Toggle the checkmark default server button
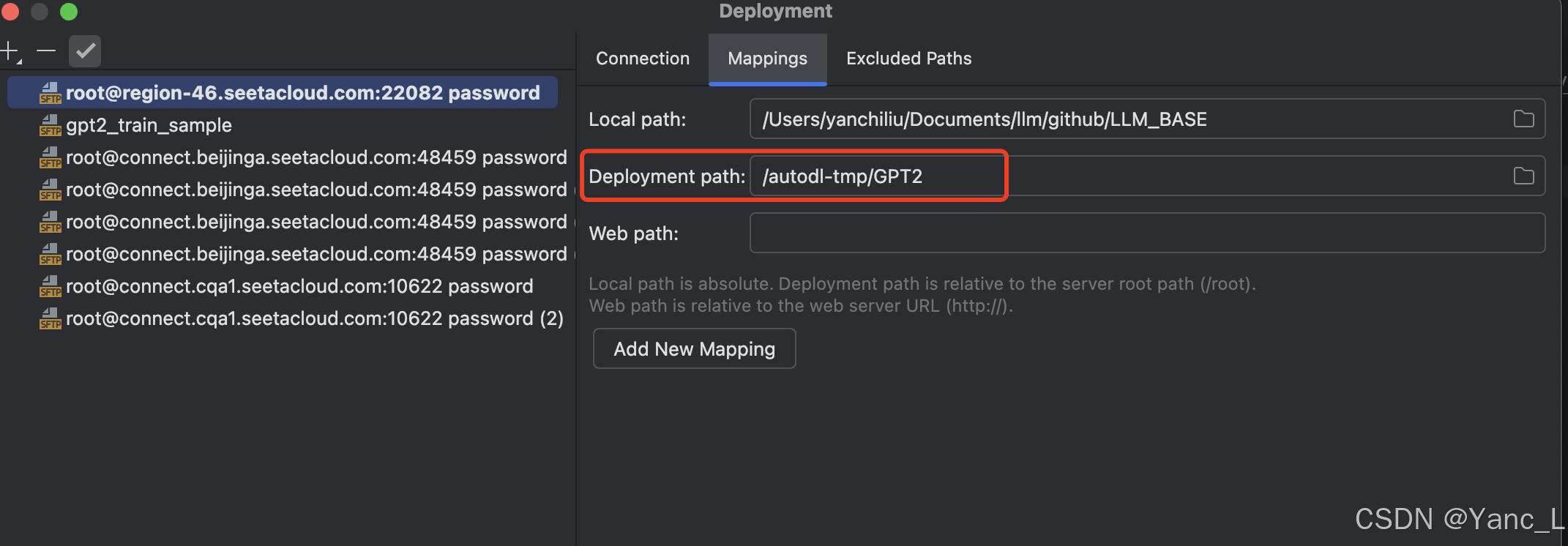Viewport: 1568px width, 546px height. click(85, 51)
